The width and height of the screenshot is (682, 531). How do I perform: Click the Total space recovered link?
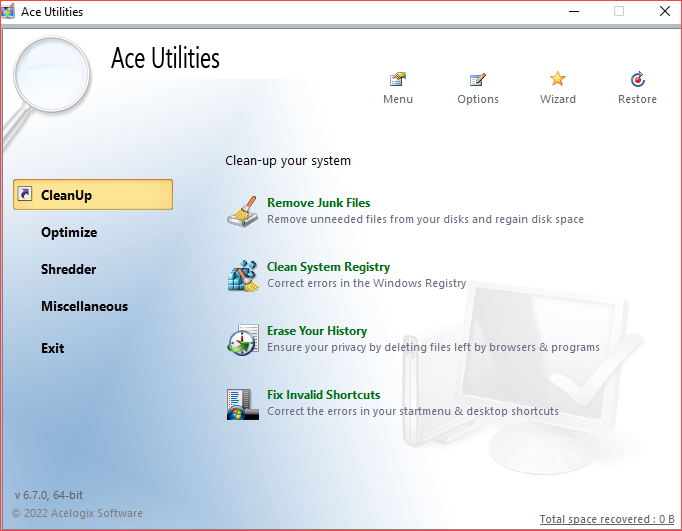pos(607,519)
